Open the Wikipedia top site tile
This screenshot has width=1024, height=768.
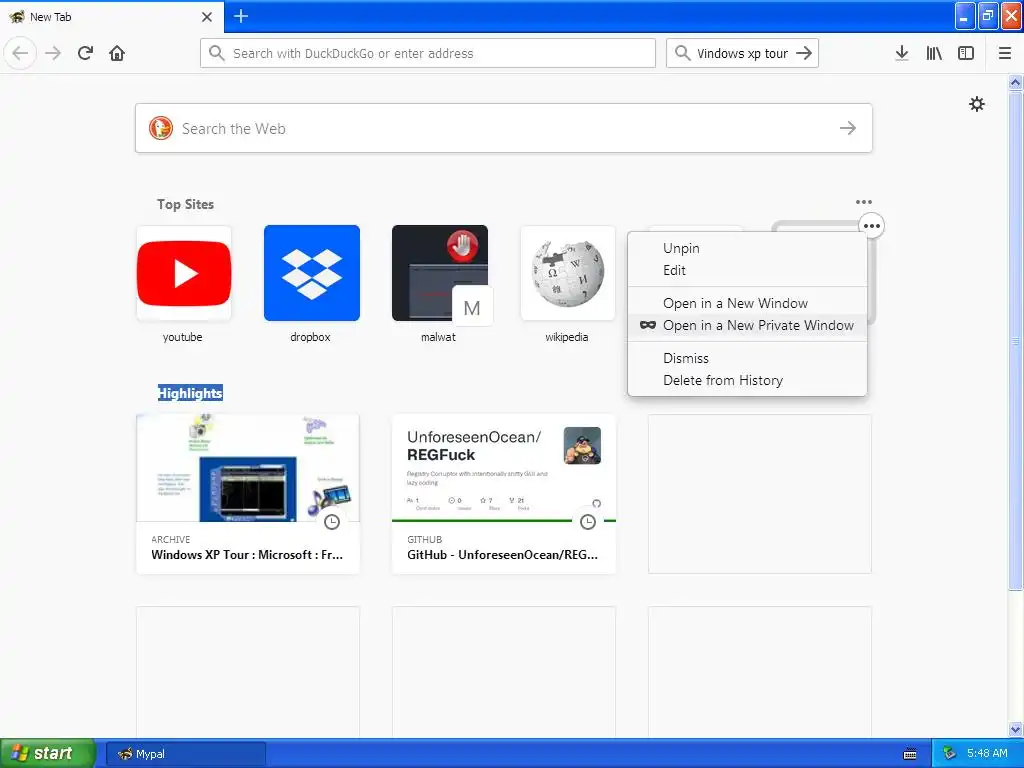[x=568, y=273]
